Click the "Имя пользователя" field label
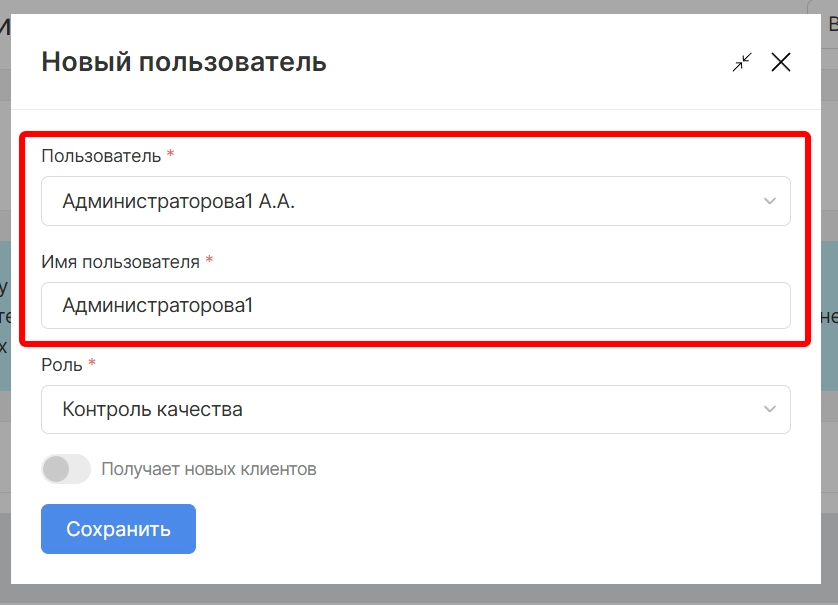Screen dimensions: 838x605 pyautogui.click(x=120, y=261)
